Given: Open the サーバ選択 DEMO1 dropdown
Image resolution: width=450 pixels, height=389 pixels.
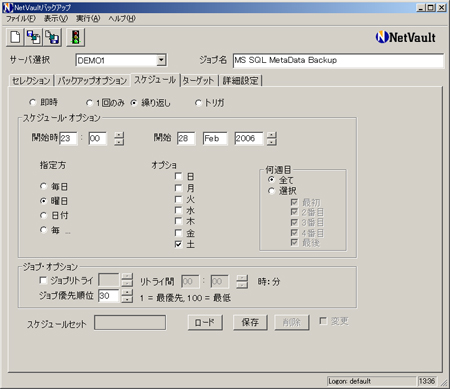Looking at the screenshot, I should click(161, 60).
